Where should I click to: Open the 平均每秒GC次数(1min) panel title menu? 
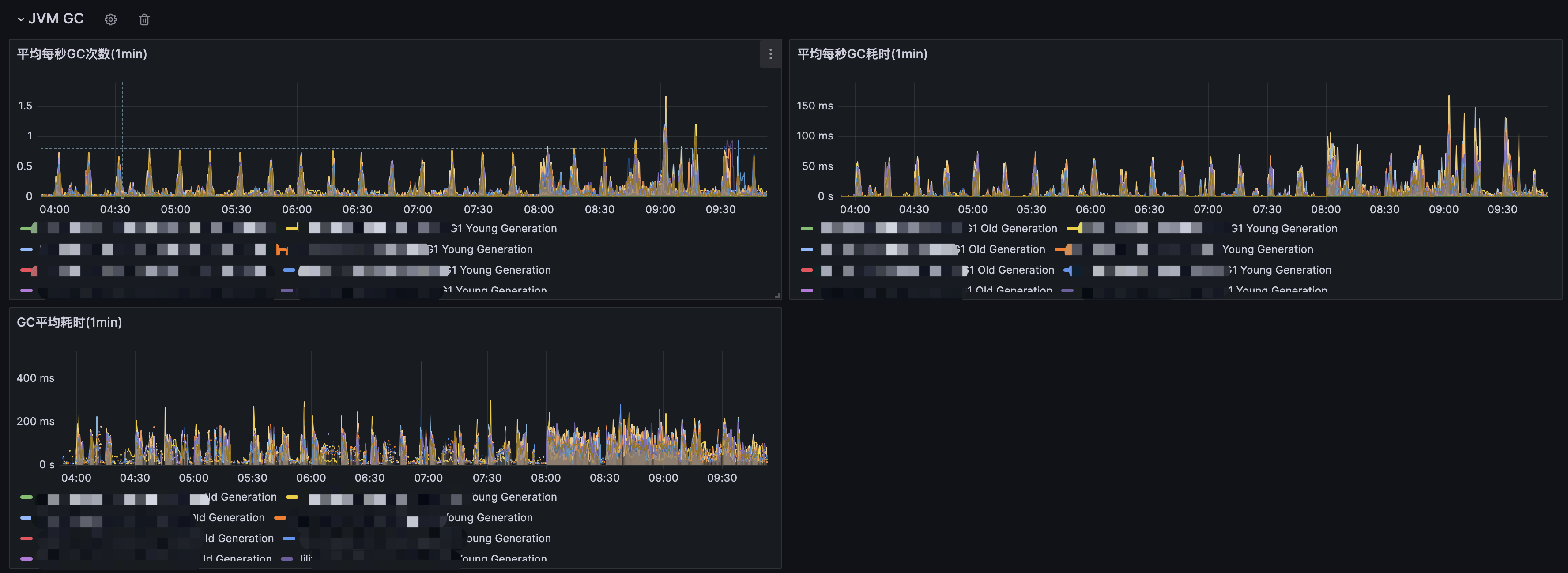point(82,54)
